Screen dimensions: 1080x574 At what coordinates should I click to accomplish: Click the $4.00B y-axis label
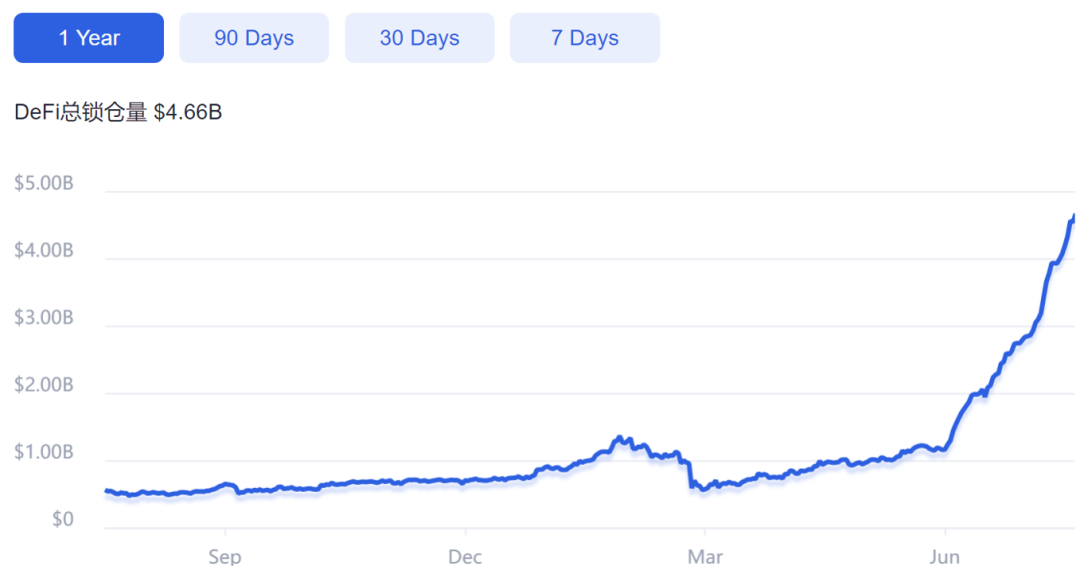[43, 250]
